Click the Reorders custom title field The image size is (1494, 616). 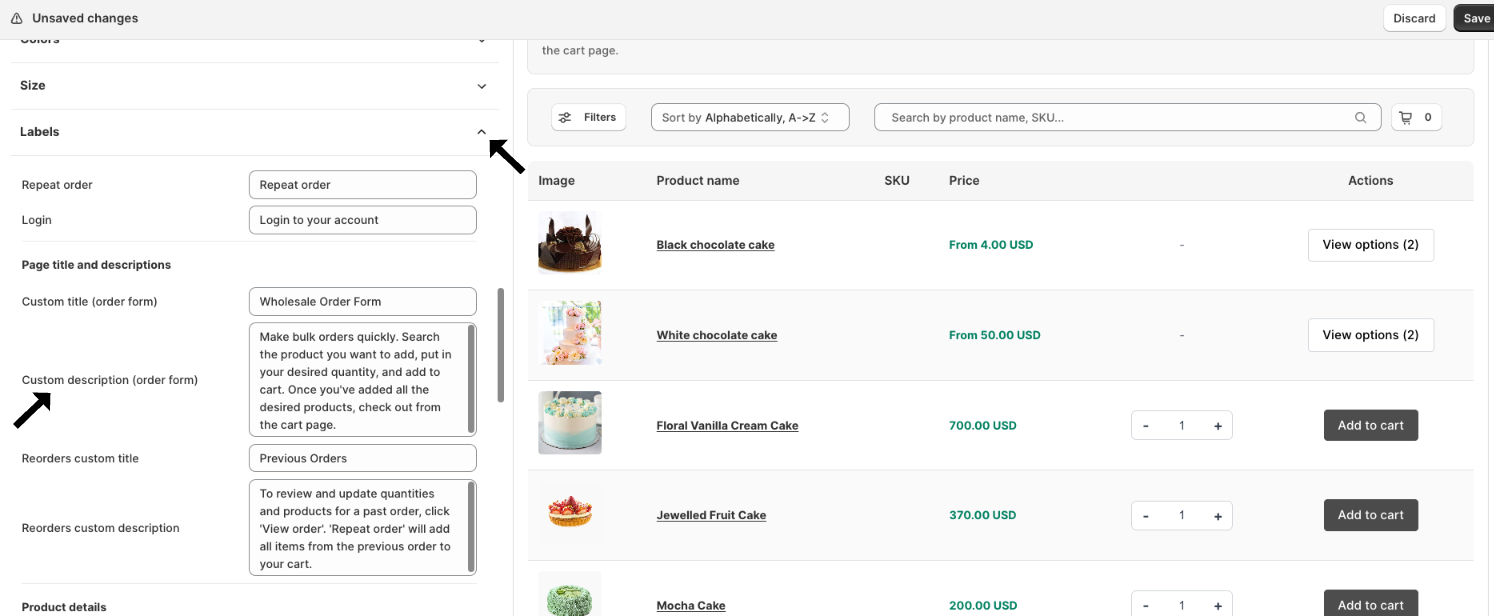362,458
